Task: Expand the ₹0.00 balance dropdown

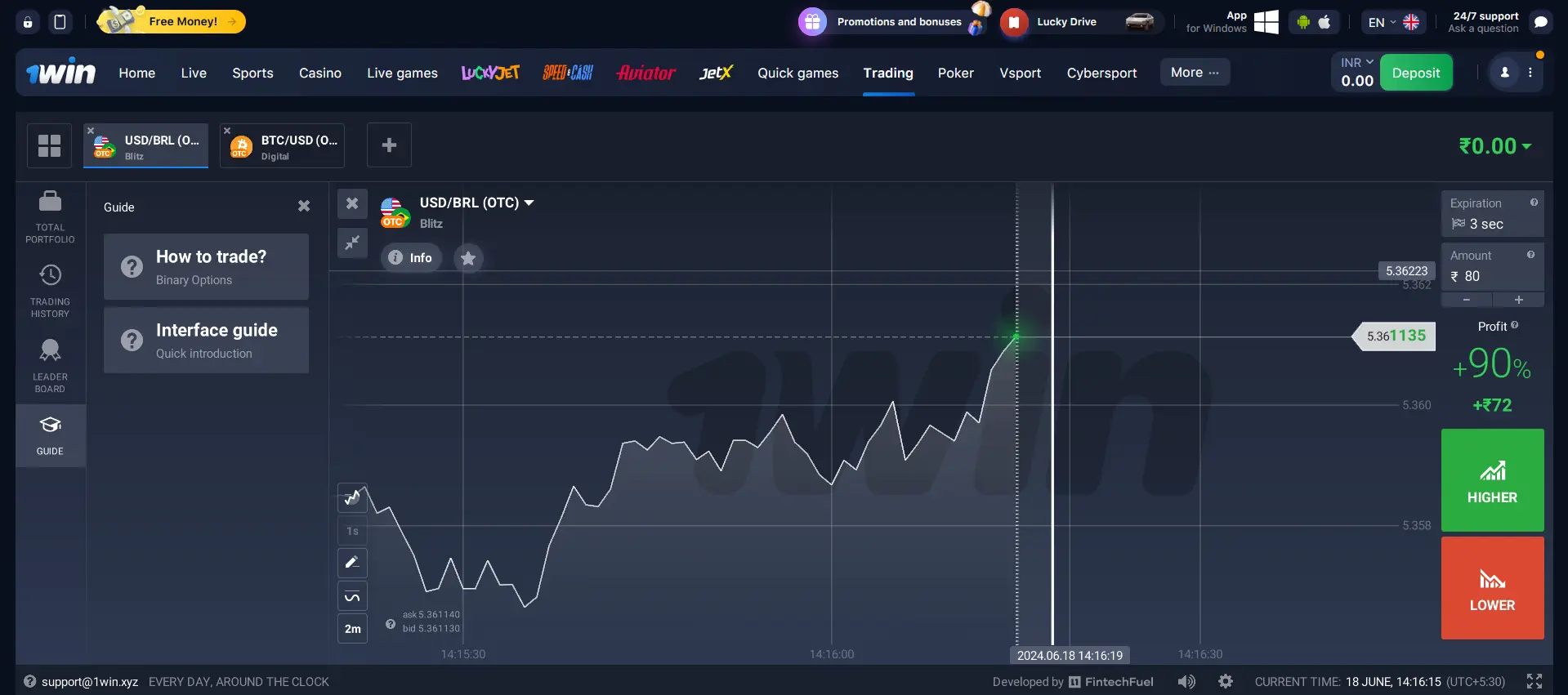Action: click(1494, 146)
